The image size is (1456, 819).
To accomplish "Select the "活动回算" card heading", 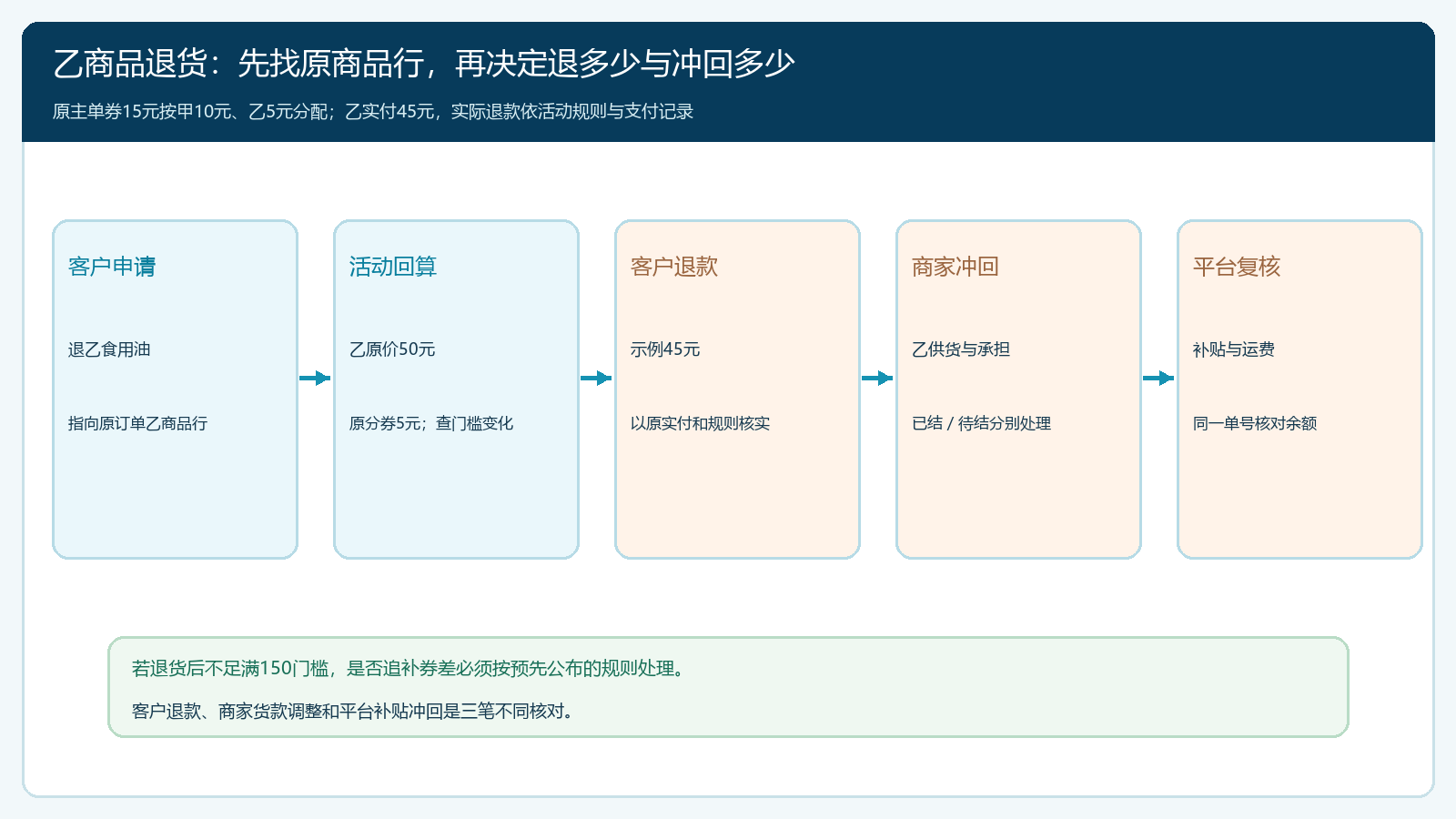I will 393,267.
